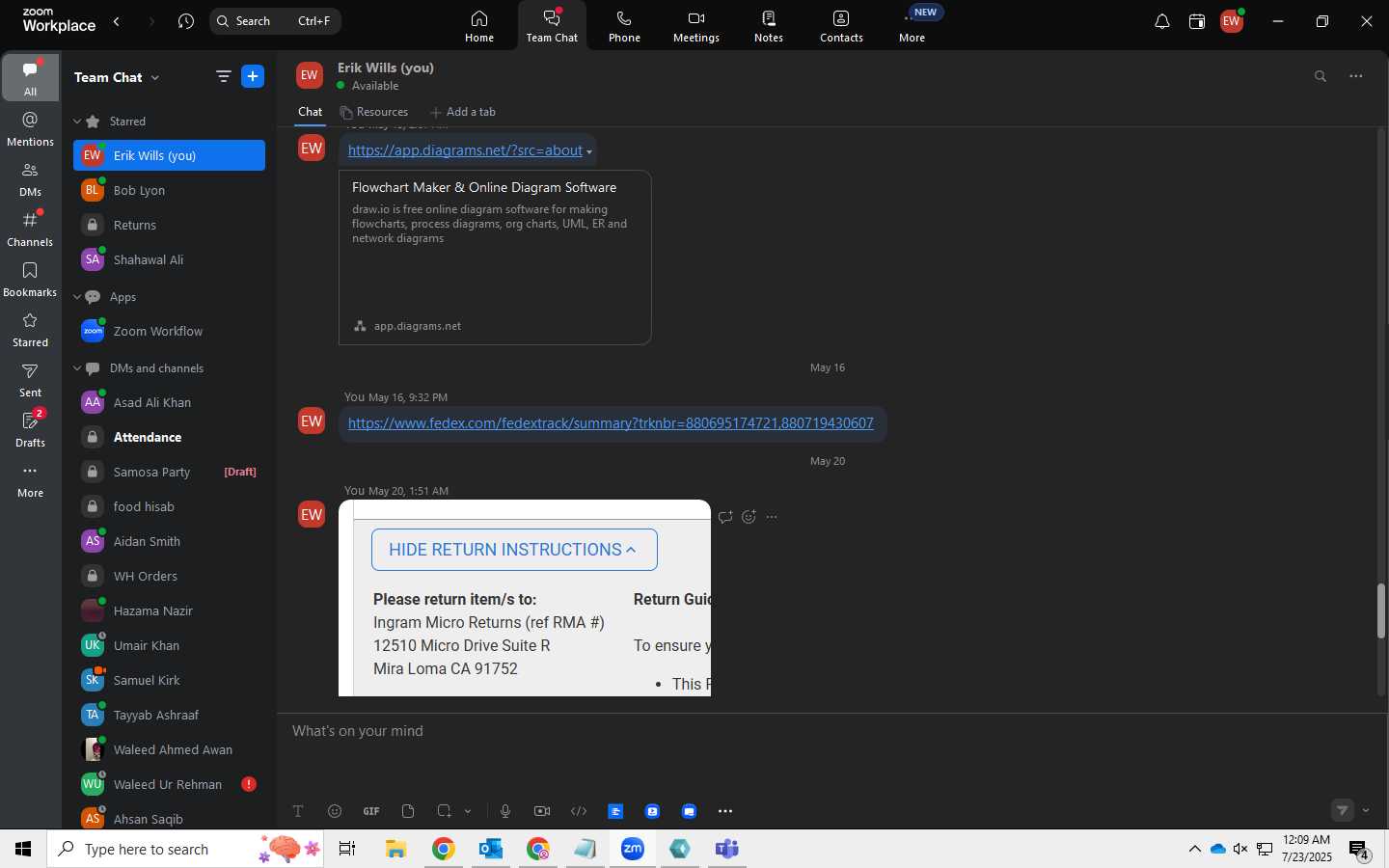
Task: Open the app.diagrams.net link
Action: pos(465,150)
